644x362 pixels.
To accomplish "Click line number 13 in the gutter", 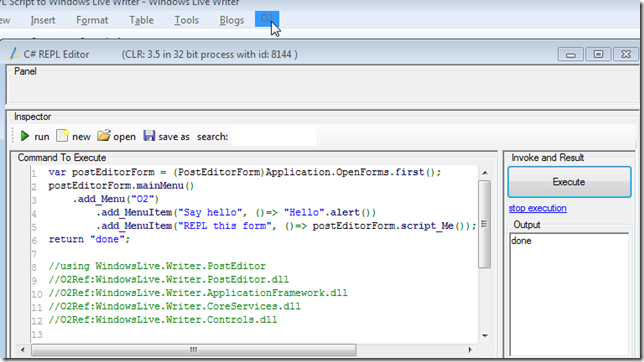I will (x=37, y=334).
